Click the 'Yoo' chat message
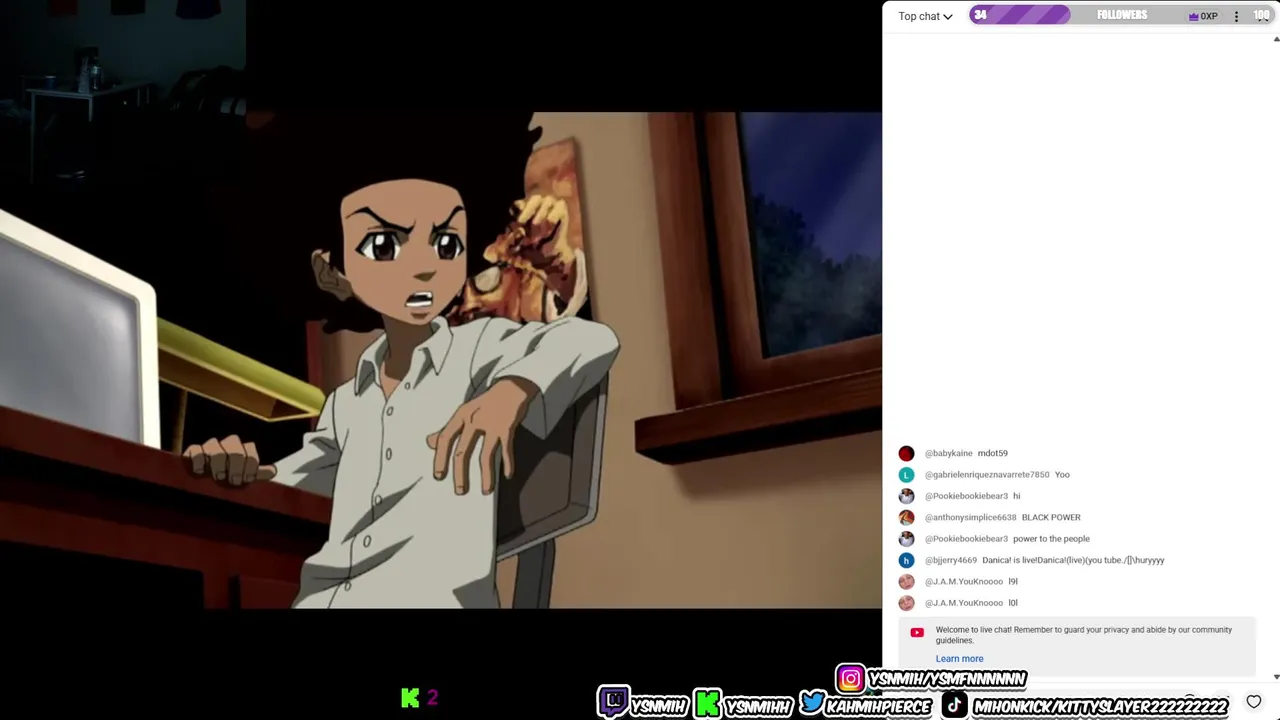 click(1062, 475)
